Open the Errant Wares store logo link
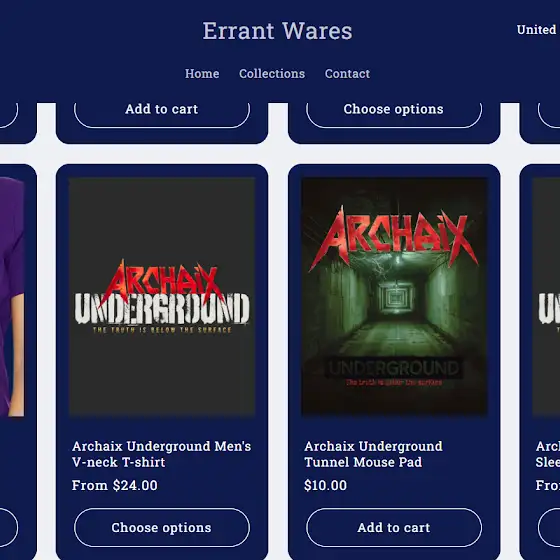The width and height of the screenshot is (560, 560). [x=277, y=31]
